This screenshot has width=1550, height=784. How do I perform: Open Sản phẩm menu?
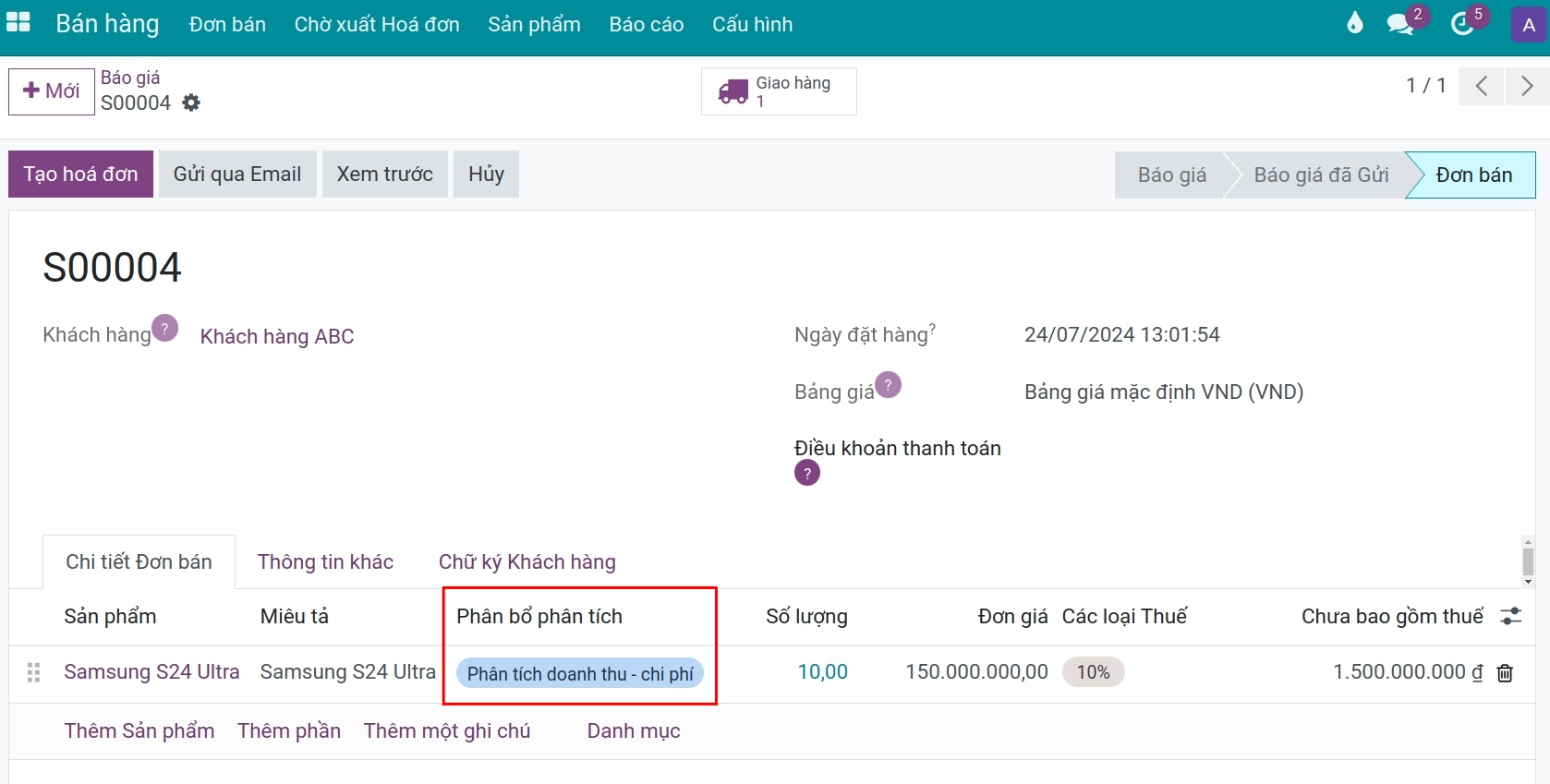(x=534, y=24)
